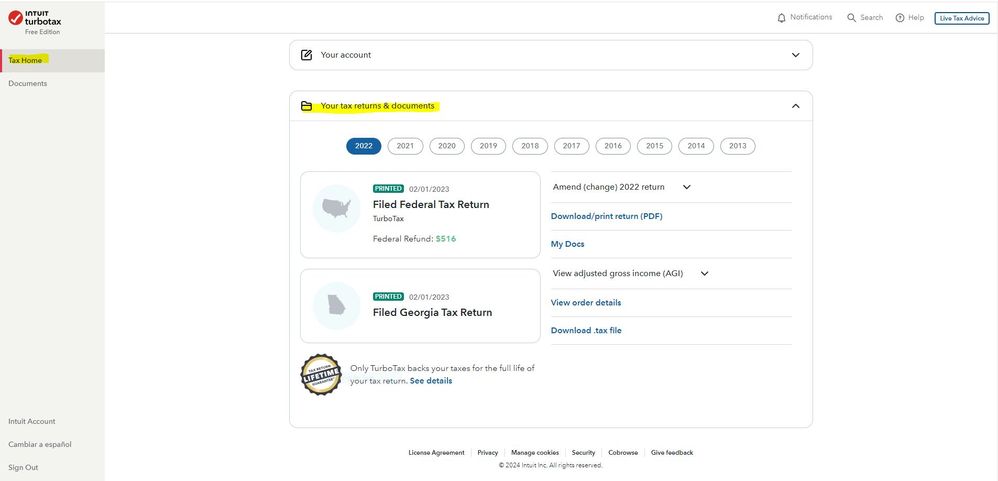The height and width of the screenshot is (481, 998).
Task: Click the Search magnifier icon
Action: coord(851,18)
